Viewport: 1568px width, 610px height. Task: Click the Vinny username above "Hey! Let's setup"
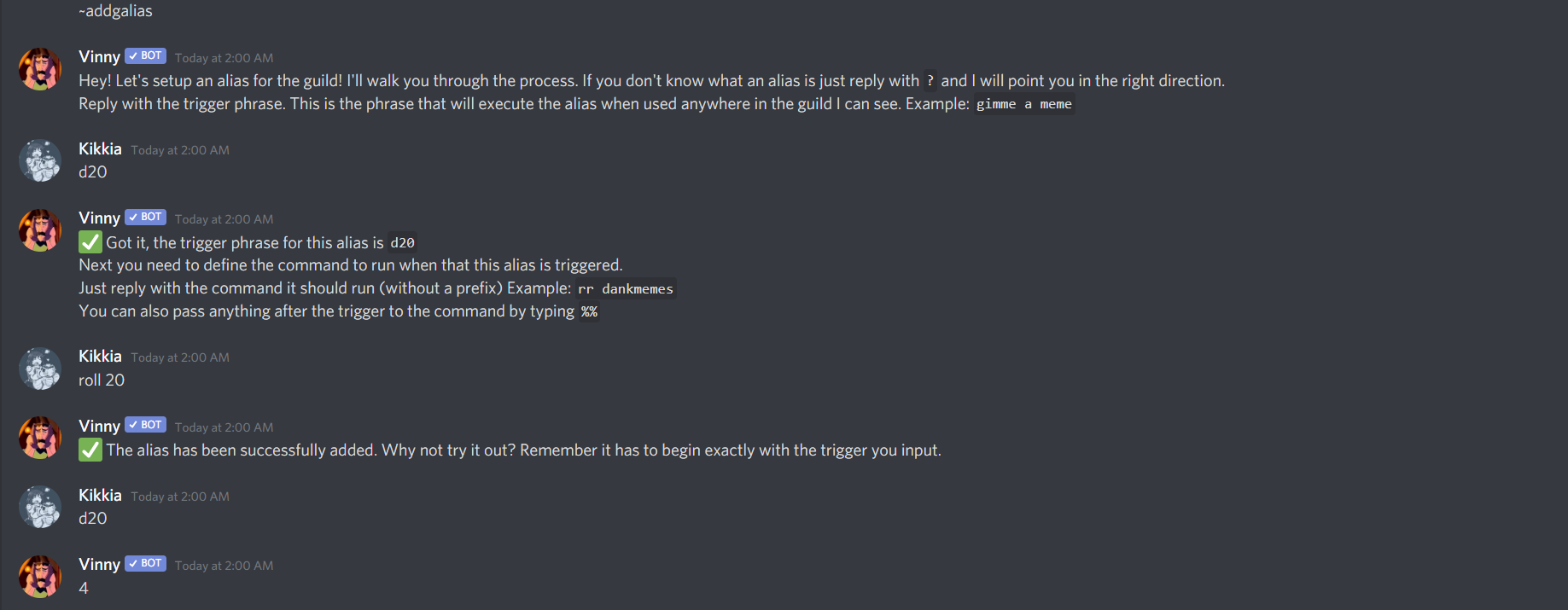[99, 57]
